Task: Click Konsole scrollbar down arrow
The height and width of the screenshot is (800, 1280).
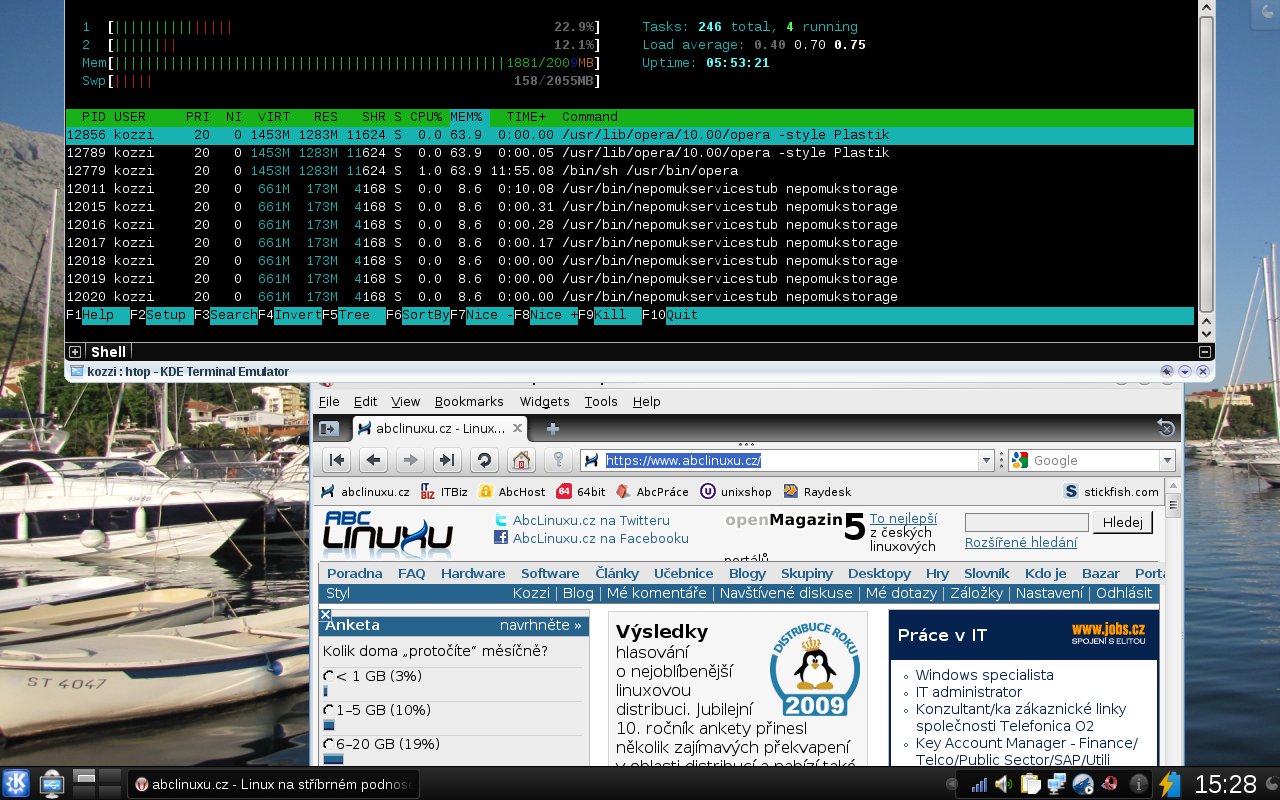Action: [1206, 333]
